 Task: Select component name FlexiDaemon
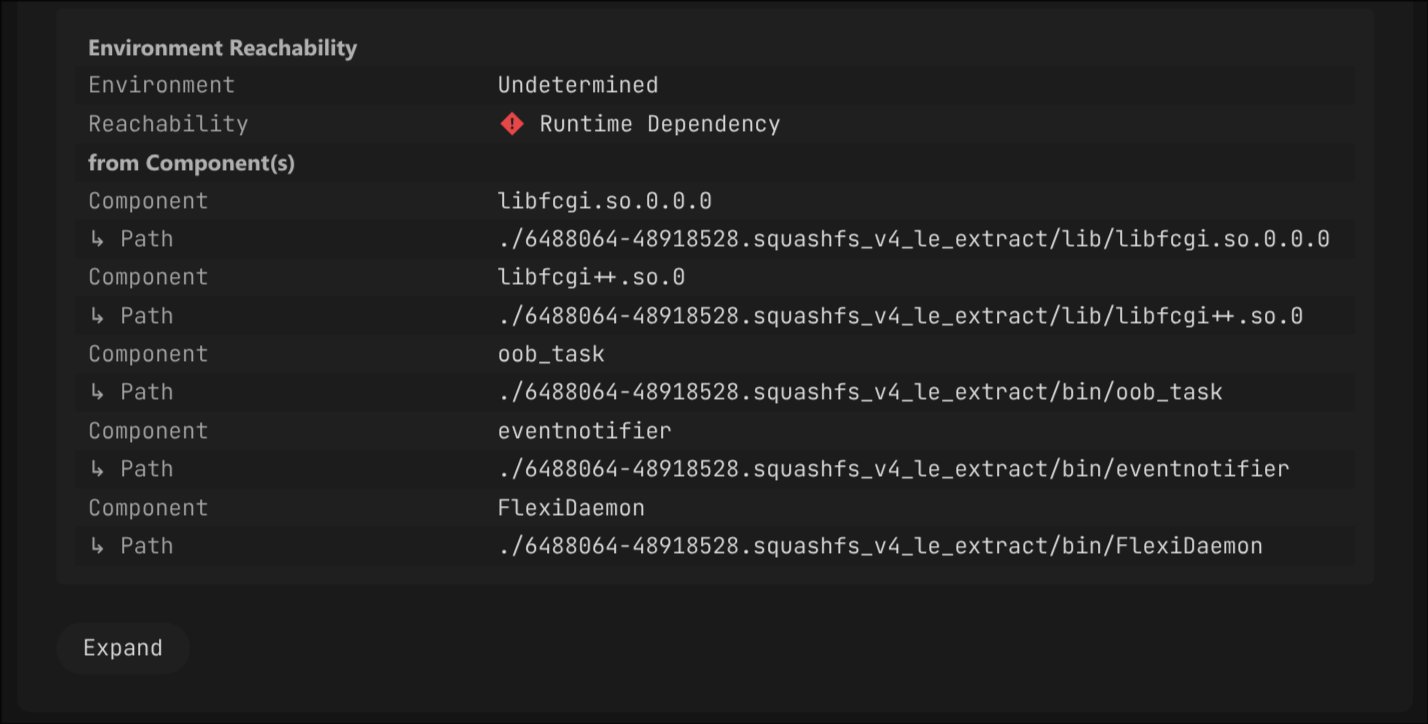(571, 508)
